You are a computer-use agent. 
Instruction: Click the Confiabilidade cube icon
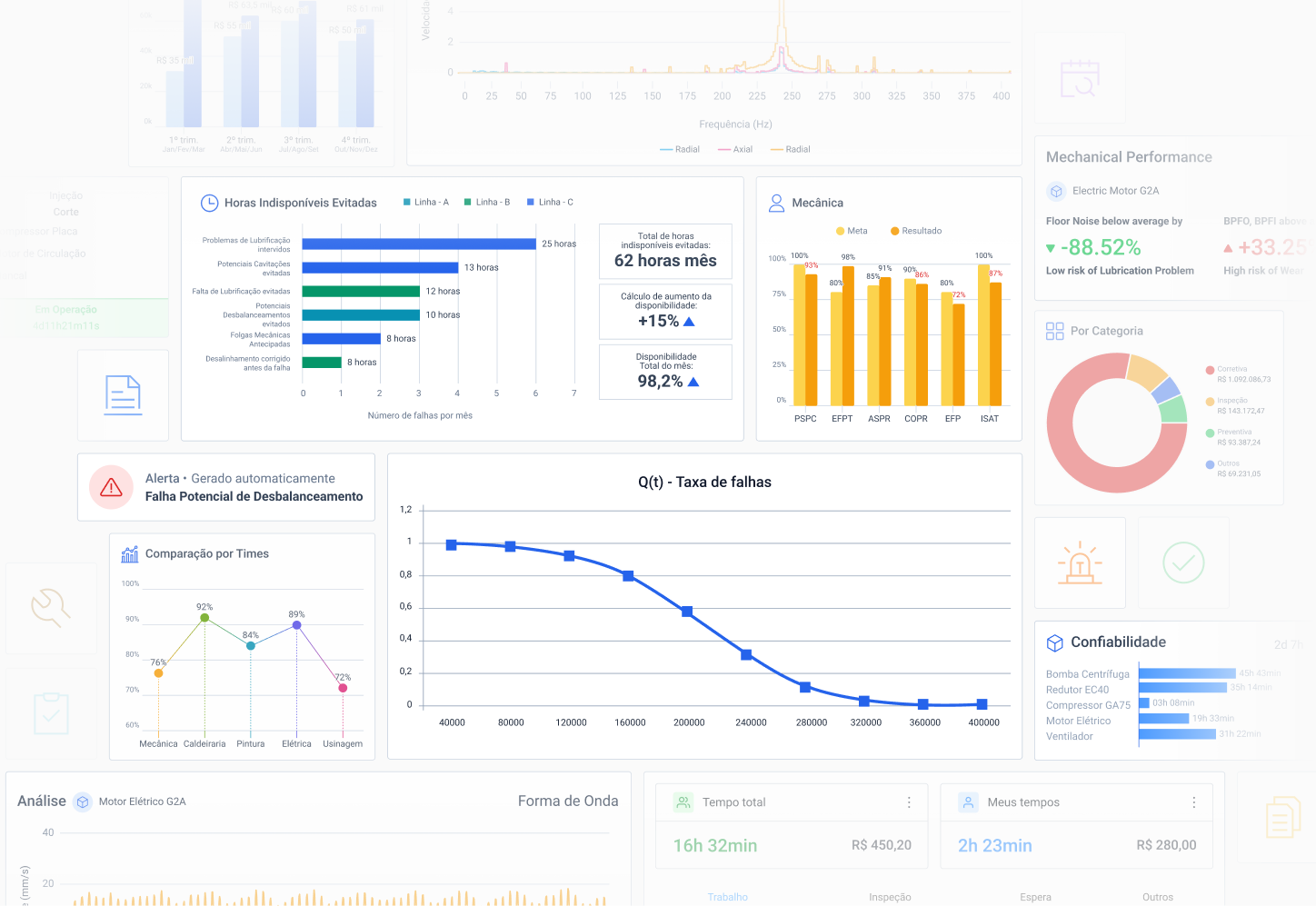(1054, 643)
